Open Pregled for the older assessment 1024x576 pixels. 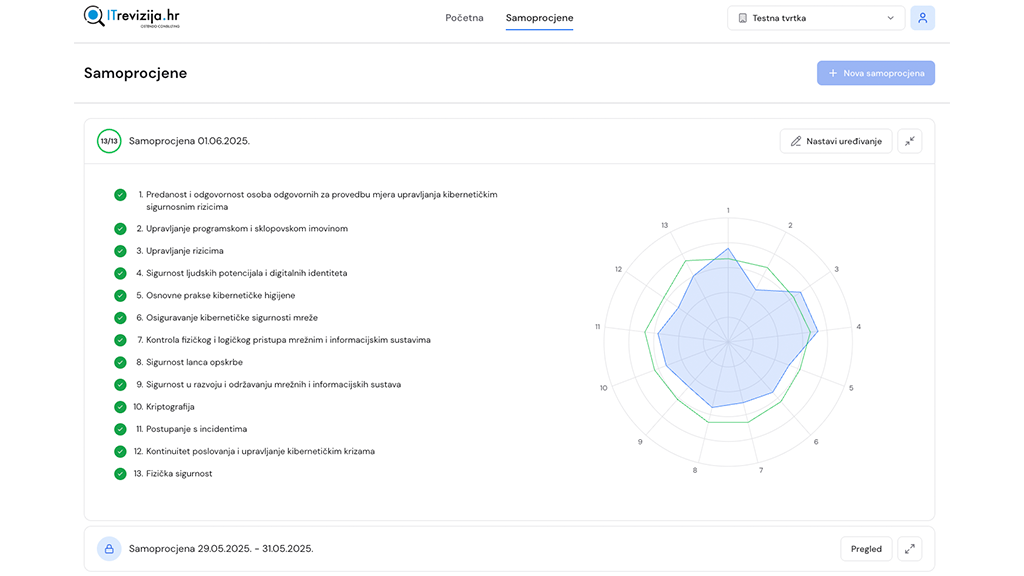pos(866,548)
